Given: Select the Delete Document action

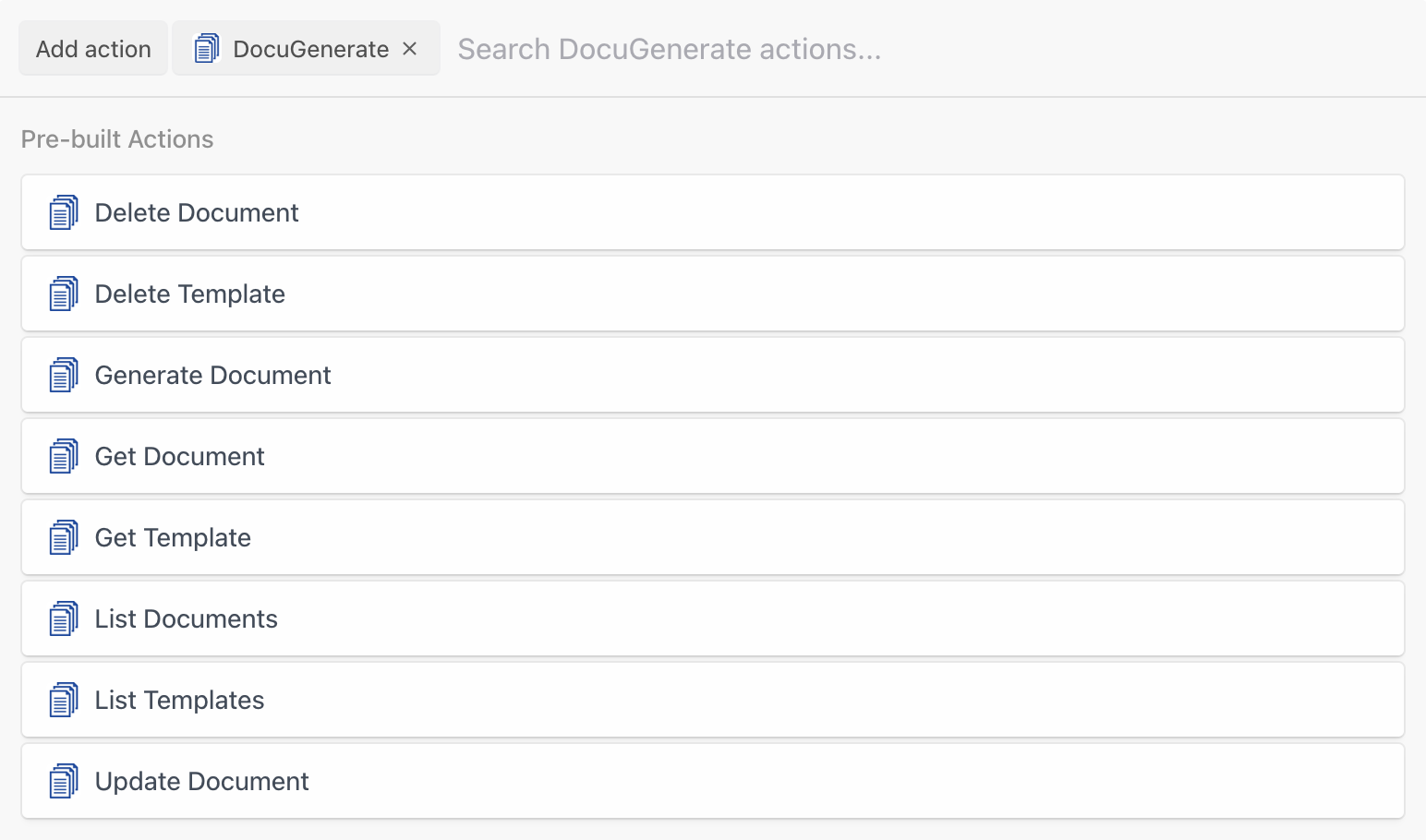Looking at the screenshot, I should pyautogui.click(x=197, y=213).
